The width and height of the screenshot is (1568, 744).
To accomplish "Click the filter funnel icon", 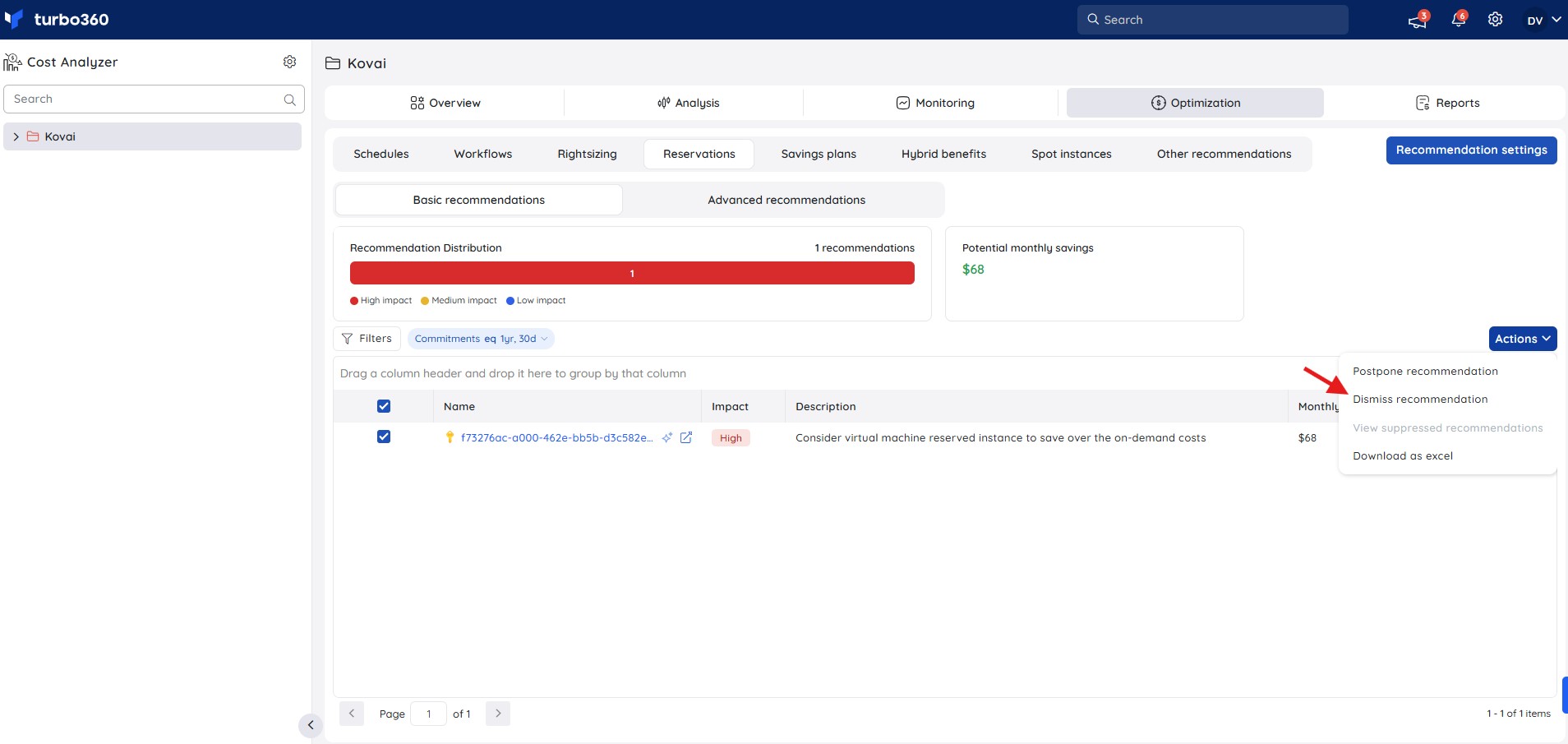I will click(x=348, y=339).
